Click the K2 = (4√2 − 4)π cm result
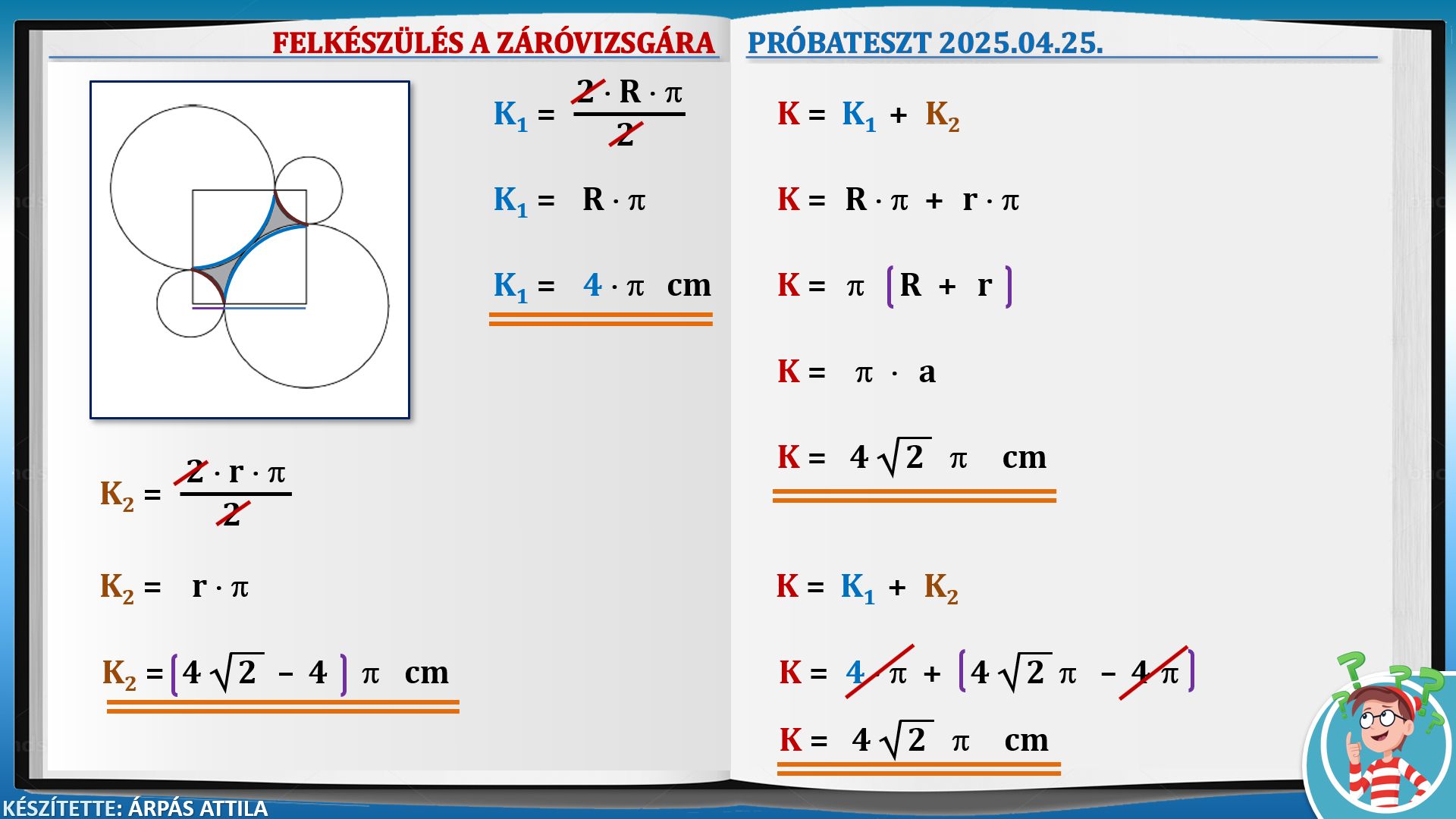 point(276,673)
